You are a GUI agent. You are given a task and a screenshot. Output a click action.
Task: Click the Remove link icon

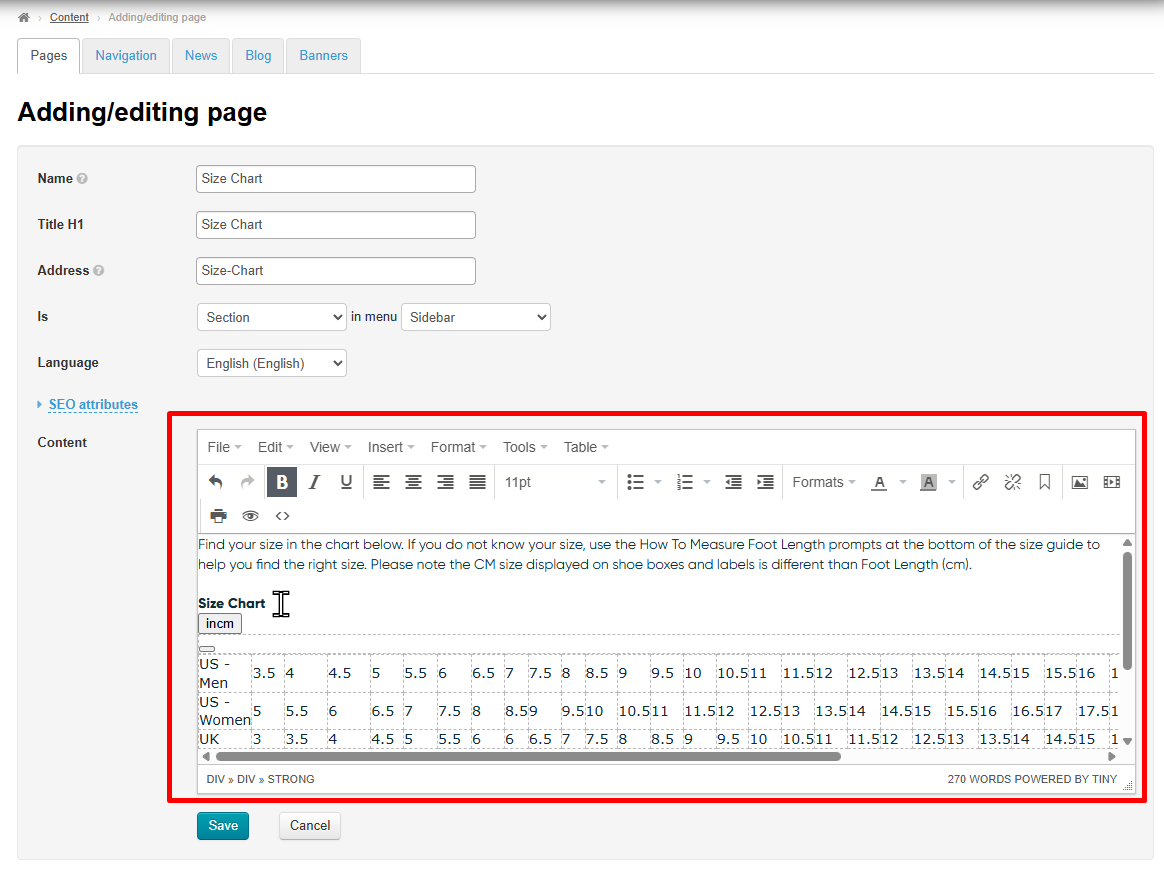[x=1012, y=482]
